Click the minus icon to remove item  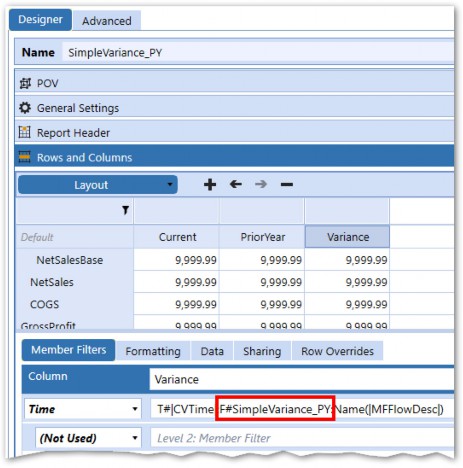point(287,184)
